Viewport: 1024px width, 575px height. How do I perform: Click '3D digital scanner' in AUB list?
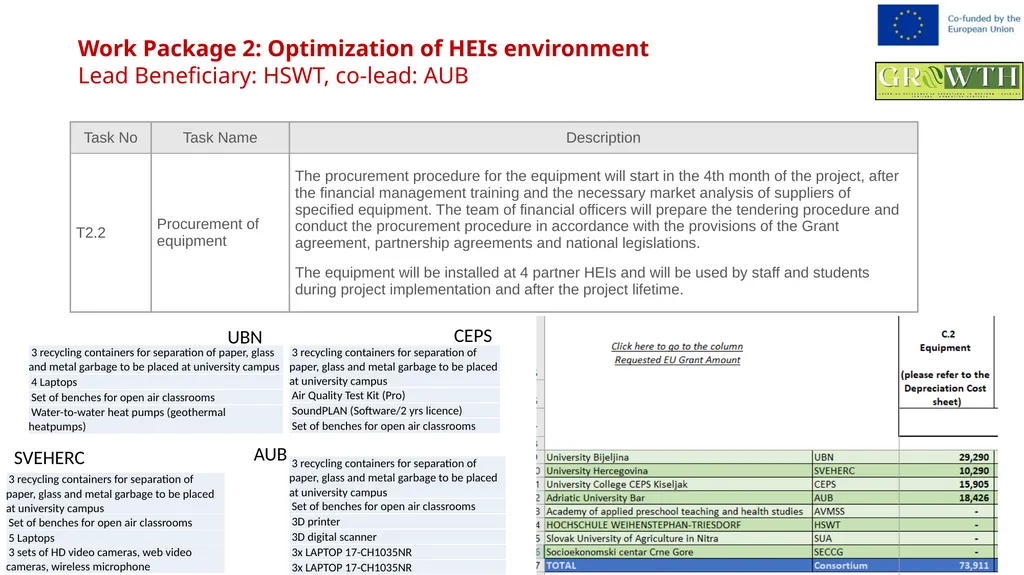pyautogui.click(x=397, y=537)
